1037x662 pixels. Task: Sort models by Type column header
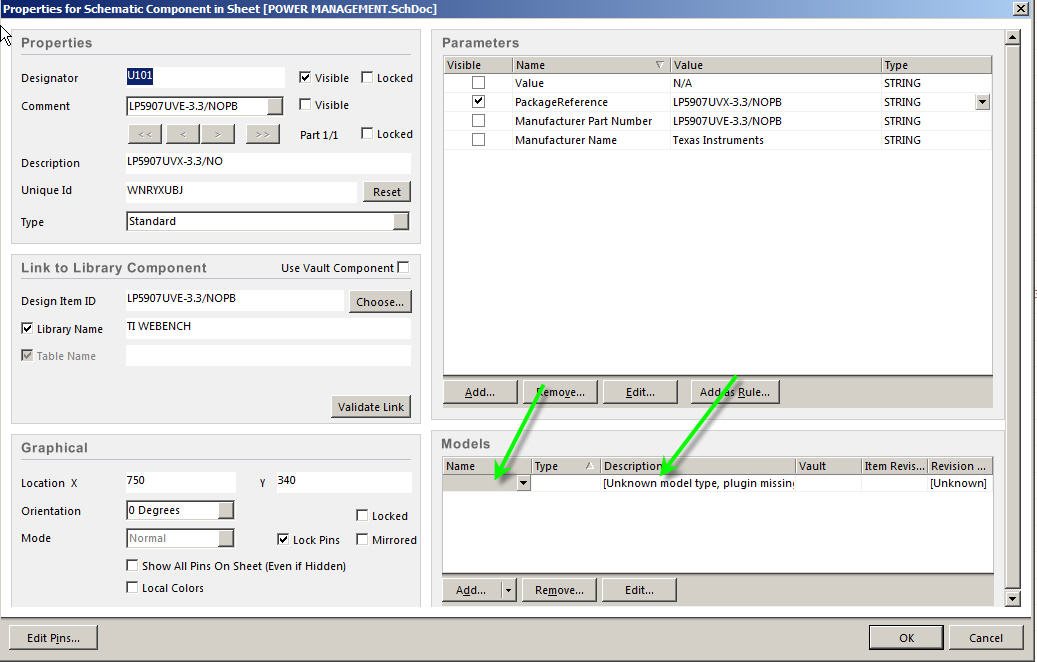(x=565, y=466)
